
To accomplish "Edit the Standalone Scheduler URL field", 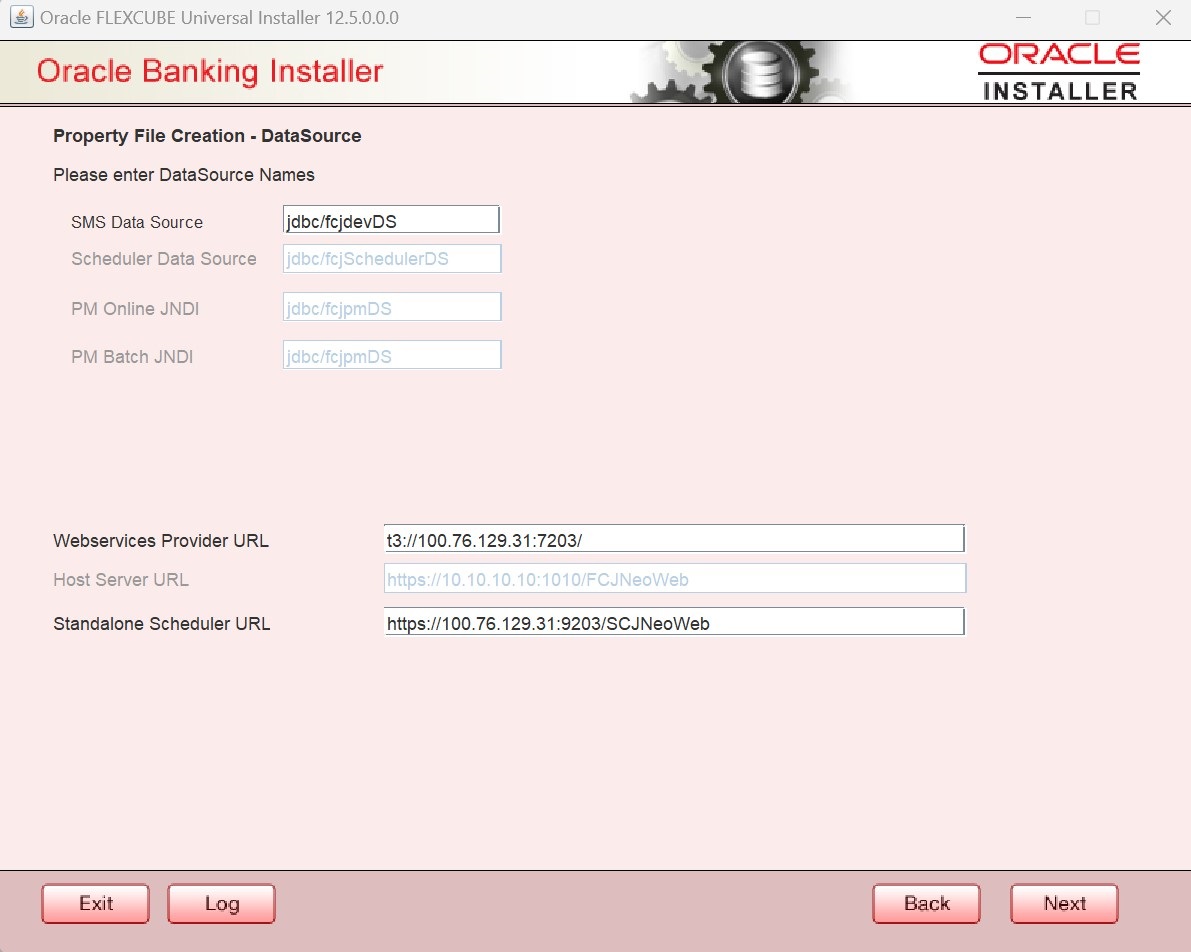I will pyautogui.click(x=674, y=621).
